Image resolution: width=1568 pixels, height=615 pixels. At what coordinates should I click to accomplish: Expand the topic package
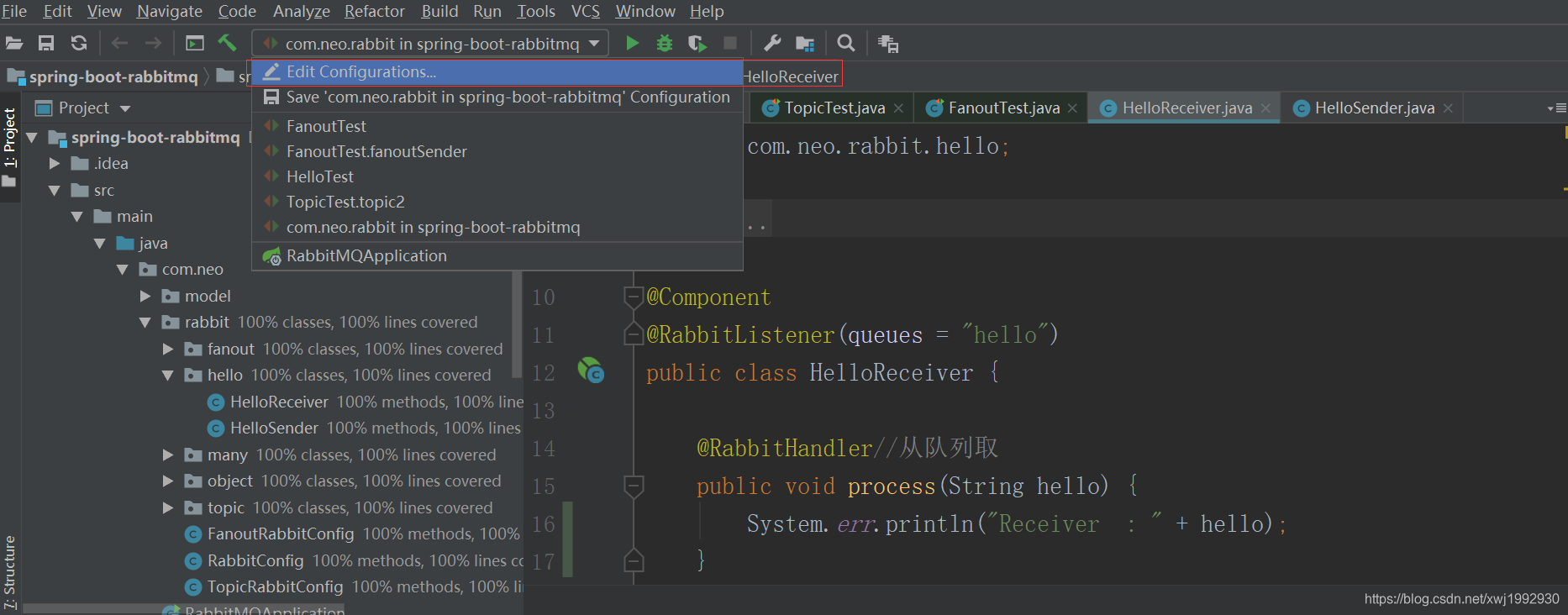coord(168,507)
